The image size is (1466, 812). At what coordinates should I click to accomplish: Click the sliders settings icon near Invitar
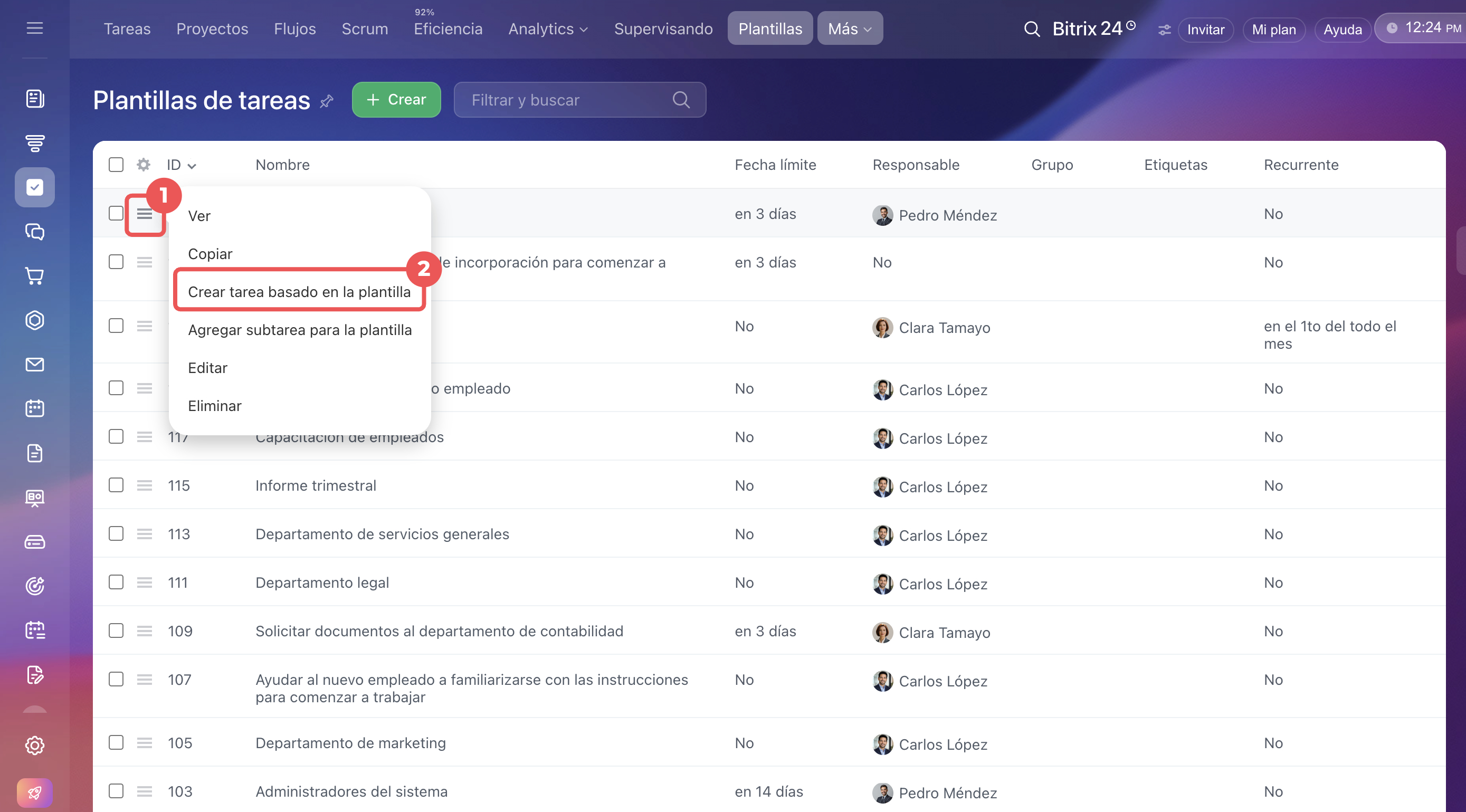point(1164,30)
